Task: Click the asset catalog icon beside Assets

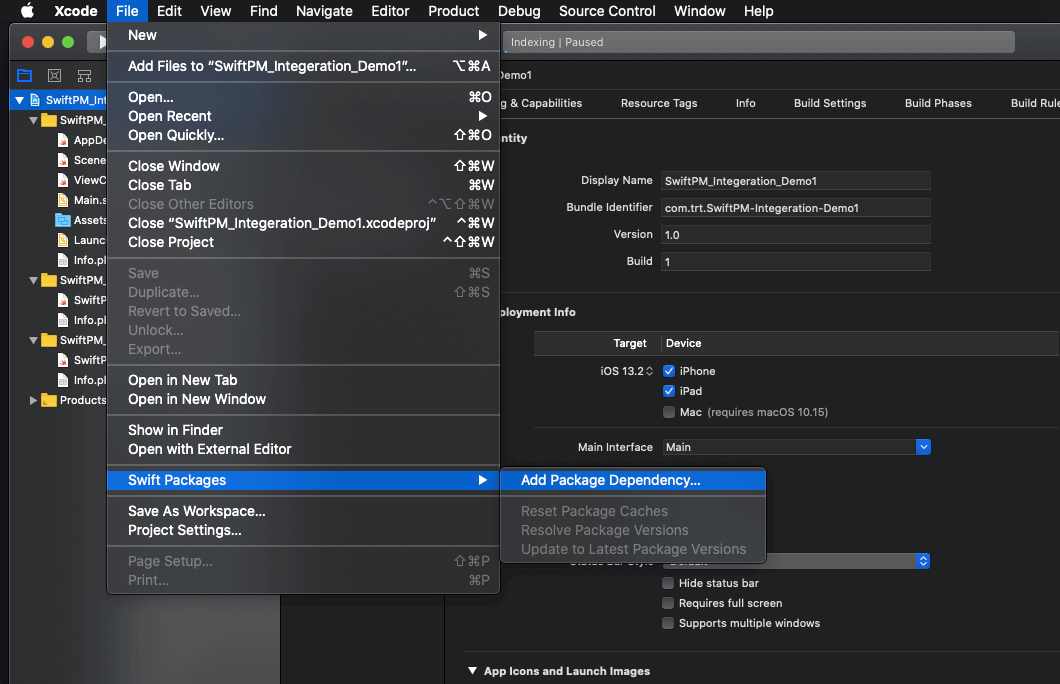Action: click(63, 220)
